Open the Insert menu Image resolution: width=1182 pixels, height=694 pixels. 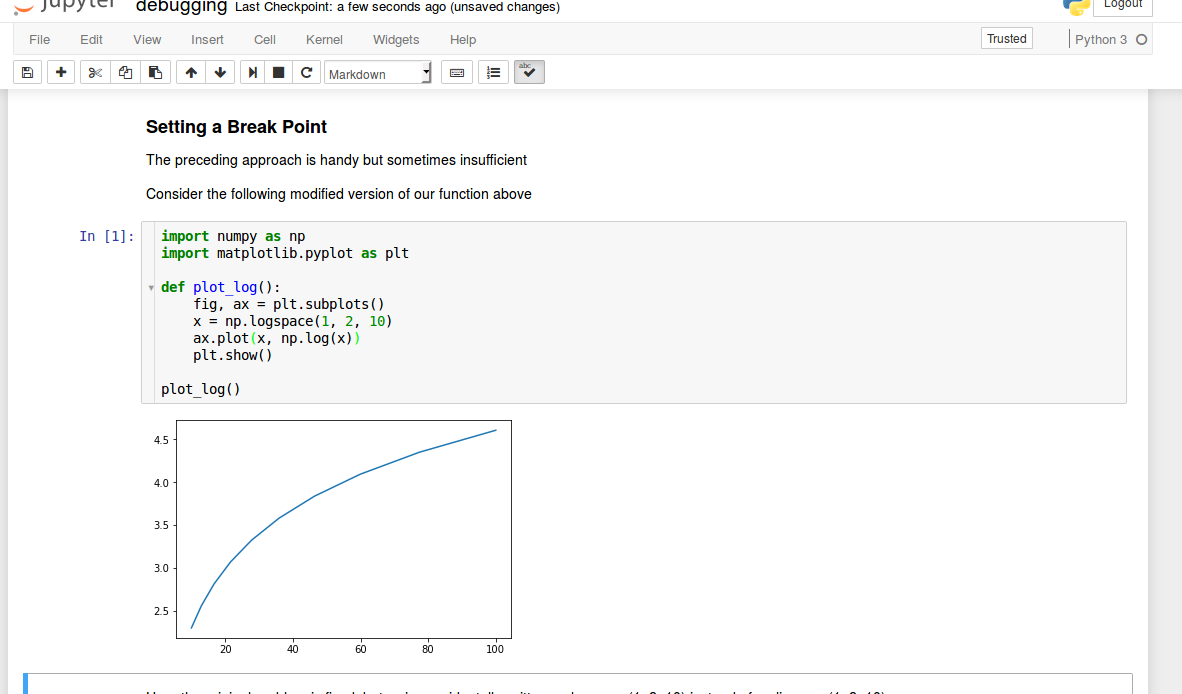(x=207, y=40)
